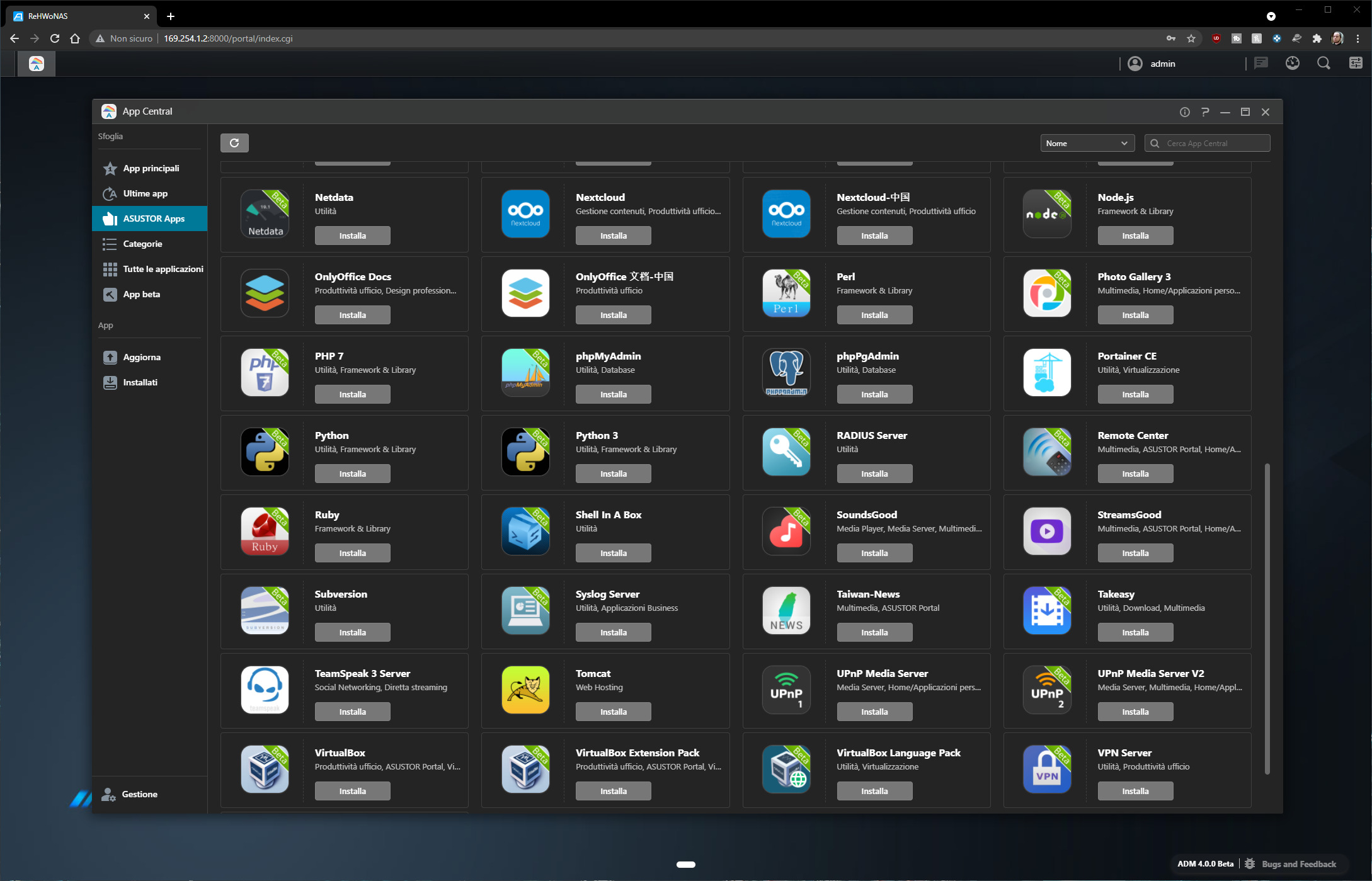The image size is (1372, 881).
Task: Click the VPN Server app icon
Action: coord(1047,769)
